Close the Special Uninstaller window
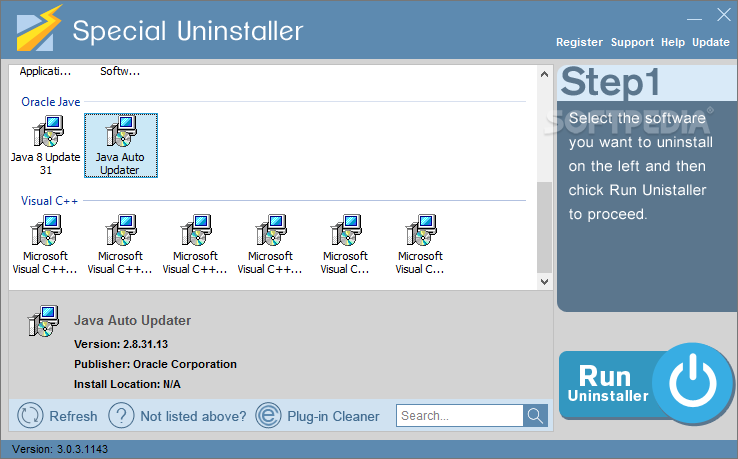The width and height of the screenshot is (738, 459). pos(724,15)
